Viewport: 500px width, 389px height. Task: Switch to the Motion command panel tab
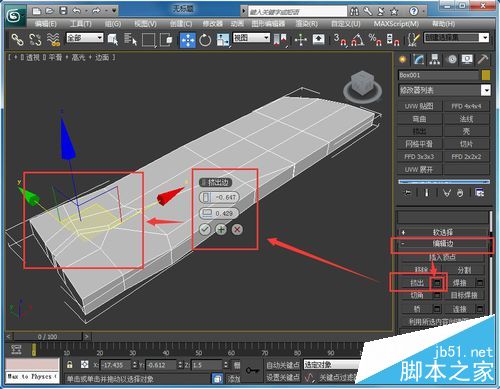(x=452, y=60)
